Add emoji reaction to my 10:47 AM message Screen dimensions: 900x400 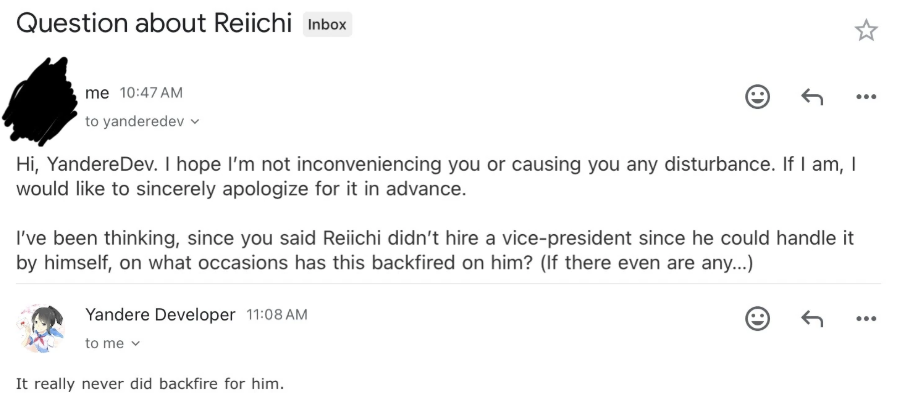point(757,96)
